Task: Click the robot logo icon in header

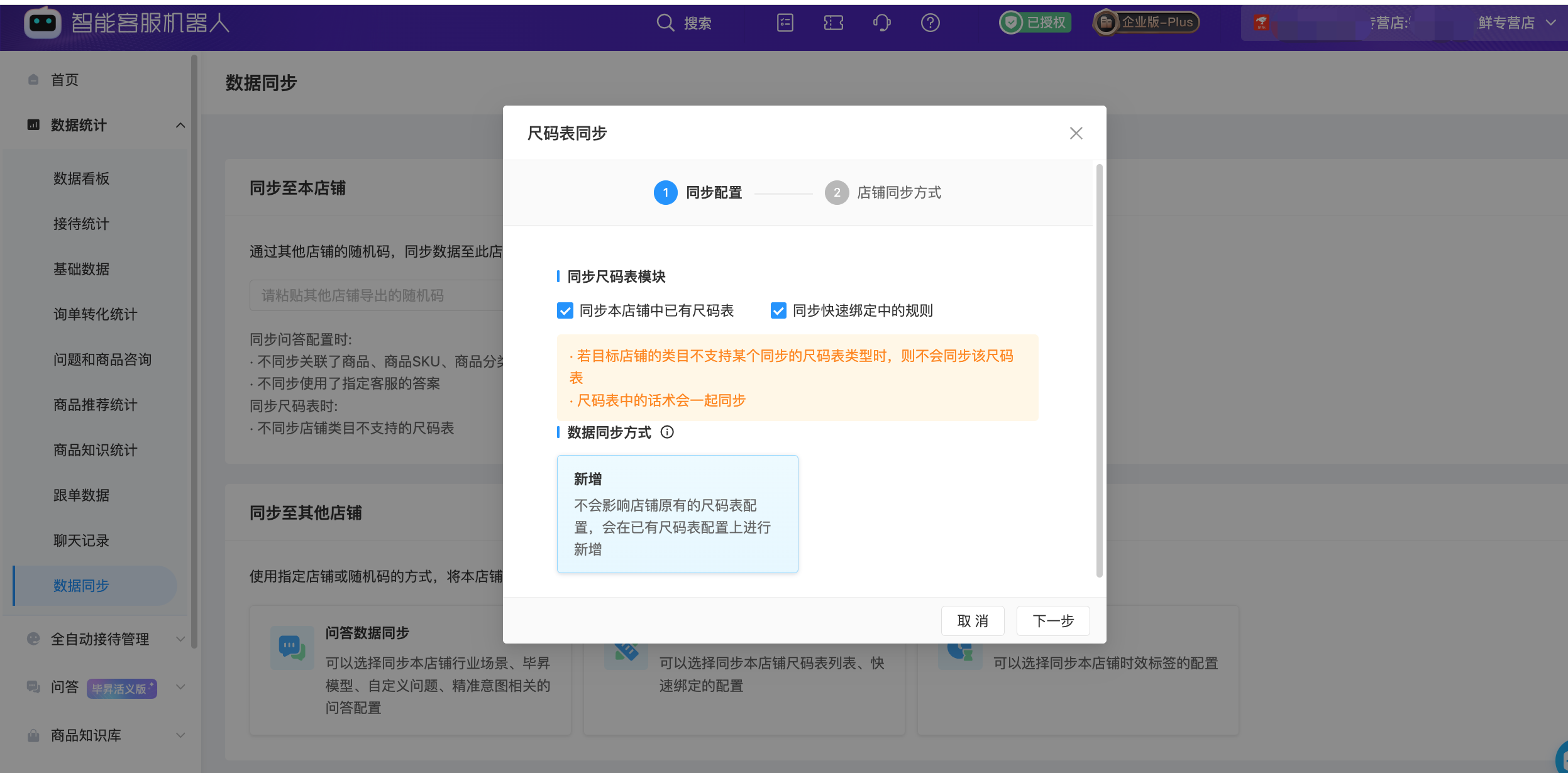Action: tap(43, 23)
